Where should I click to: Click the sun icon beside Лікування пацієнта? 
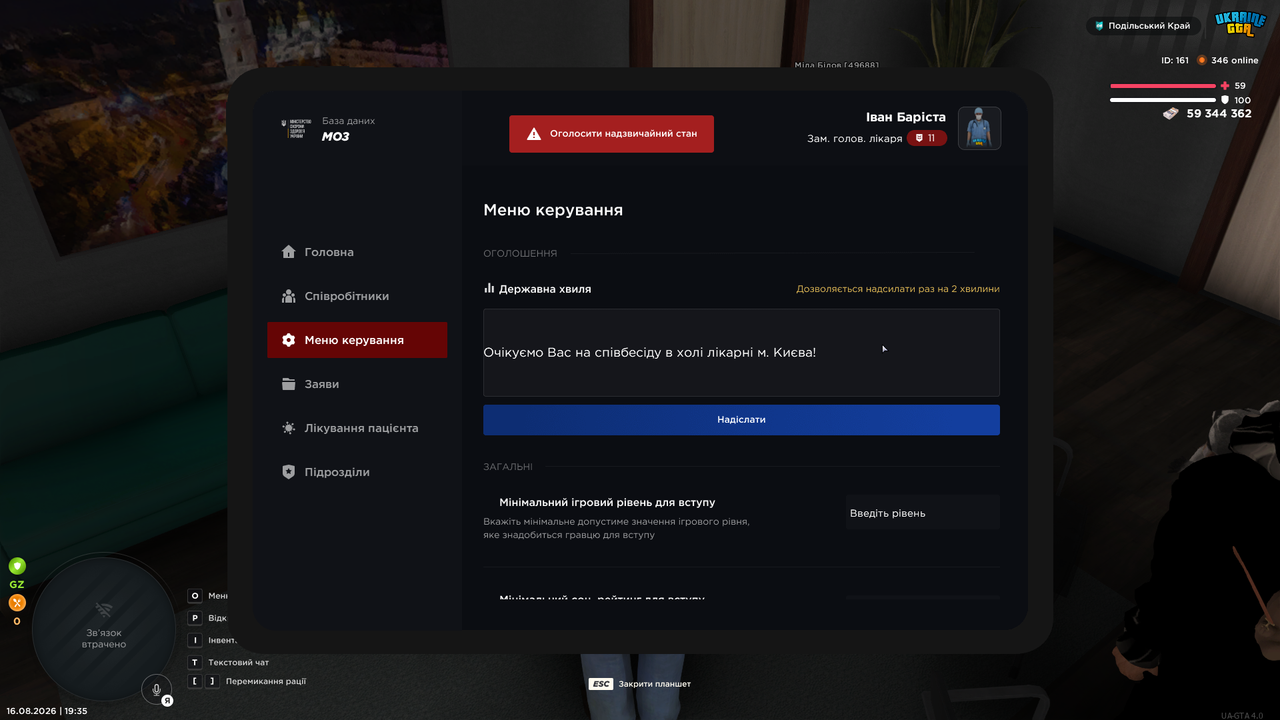pos(289,428)
